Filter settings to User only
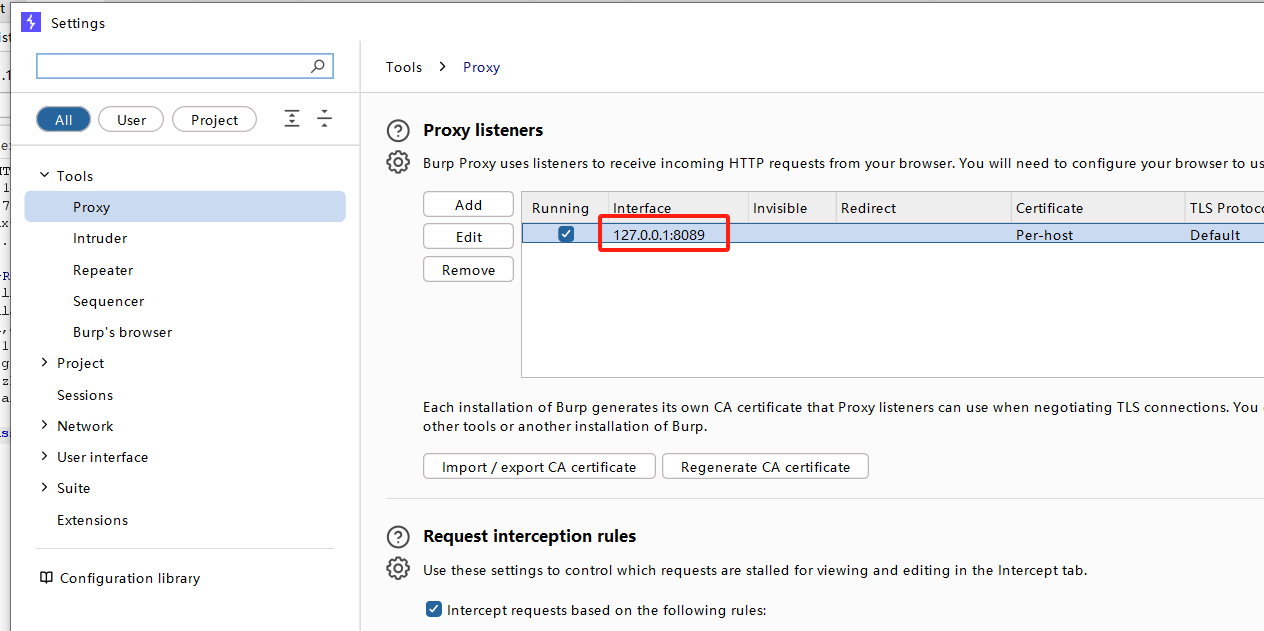 pyautogui.click(x=131, y=120)
